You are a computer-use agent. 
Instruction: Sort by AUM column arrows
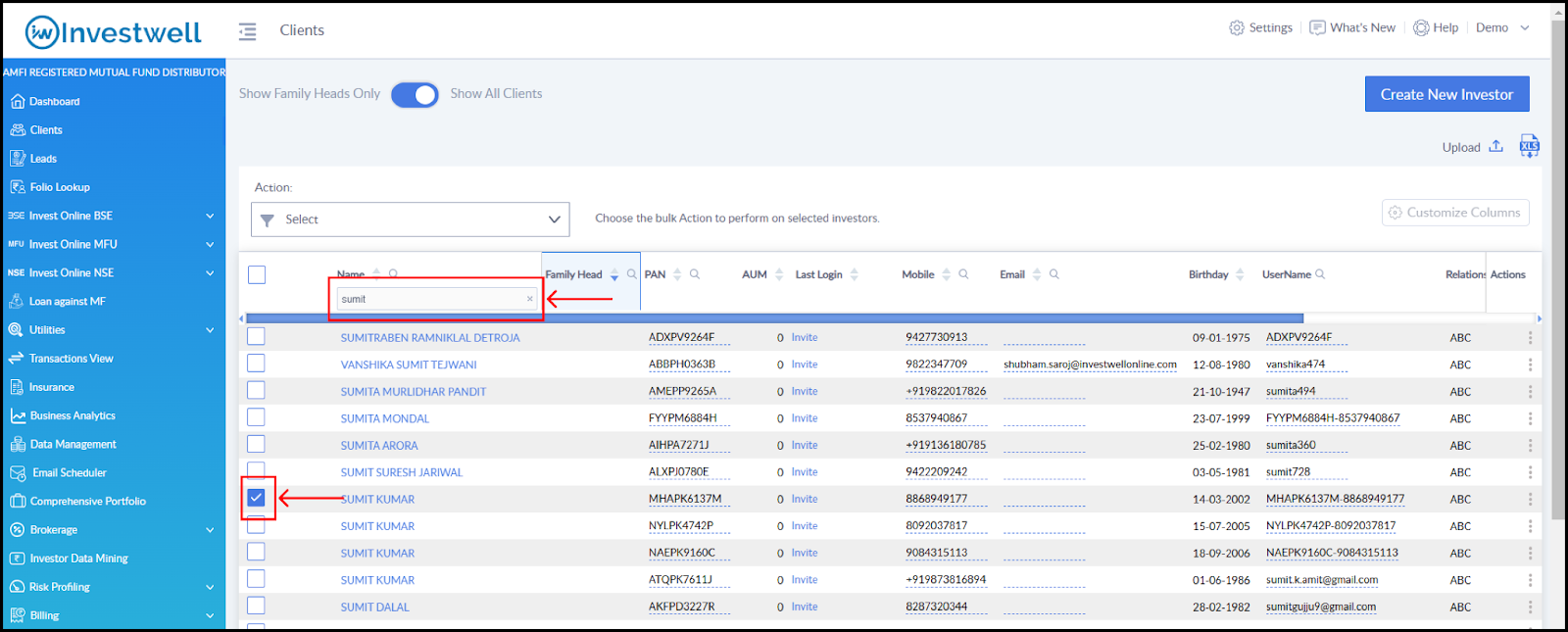tap(779, 274)
